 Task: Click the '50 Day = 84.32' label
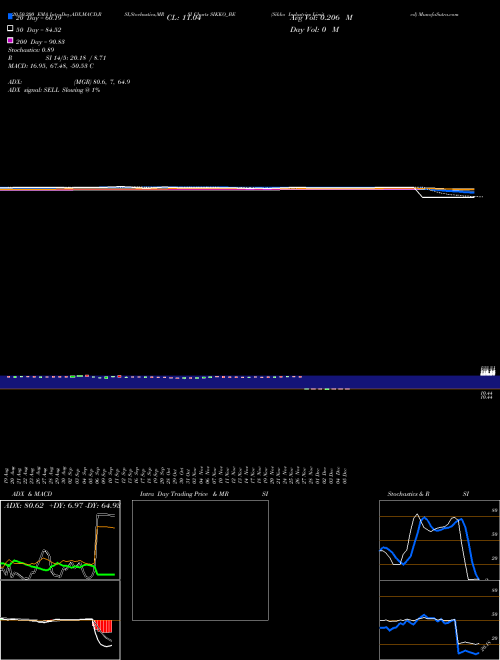pyautogui.click(x=38, y=30)
